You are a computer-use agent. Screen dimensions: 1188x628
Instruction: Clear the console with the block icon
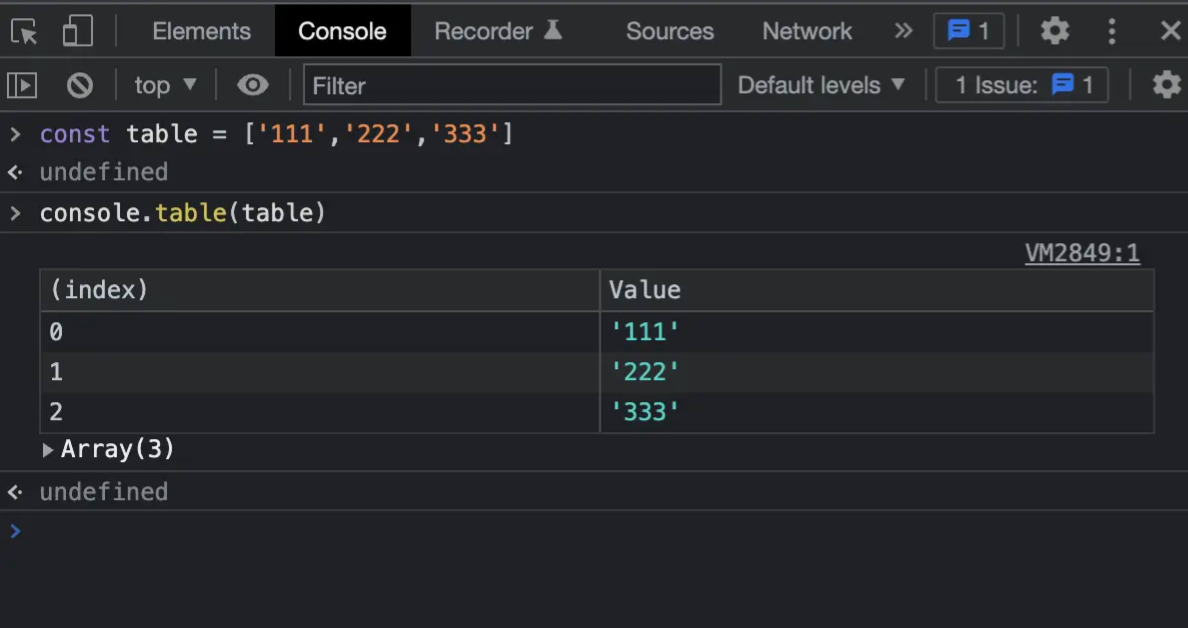point(80,85)
